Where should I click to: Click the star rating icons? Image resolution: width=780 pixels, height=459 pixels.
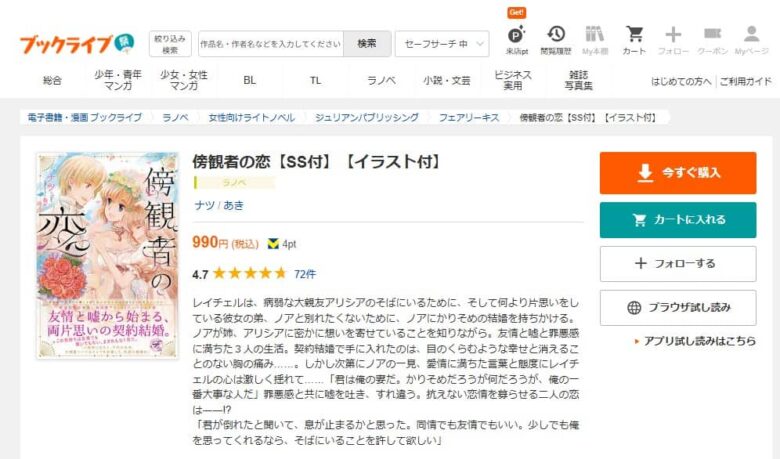click(x=250, y=273)
